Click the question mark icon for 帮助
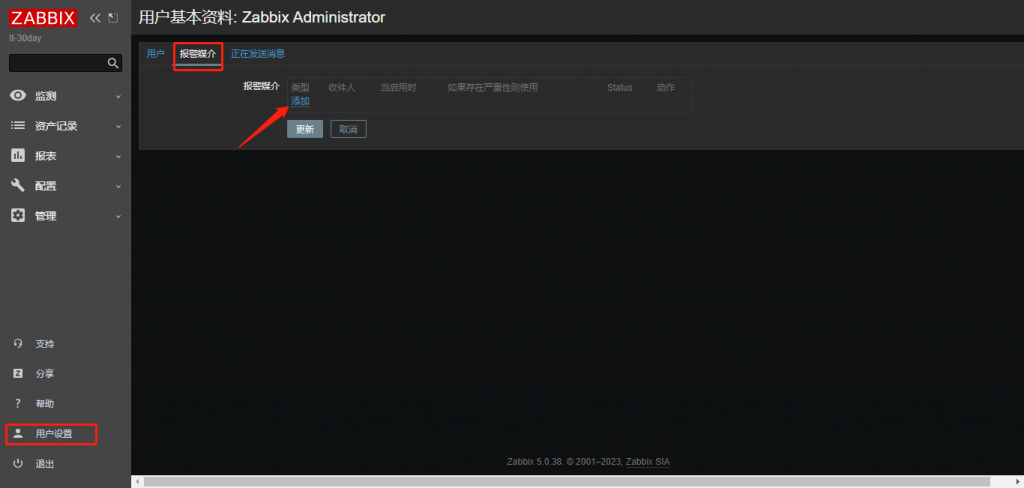This screenshot has width=1024, height=488. tap(18, 404)
